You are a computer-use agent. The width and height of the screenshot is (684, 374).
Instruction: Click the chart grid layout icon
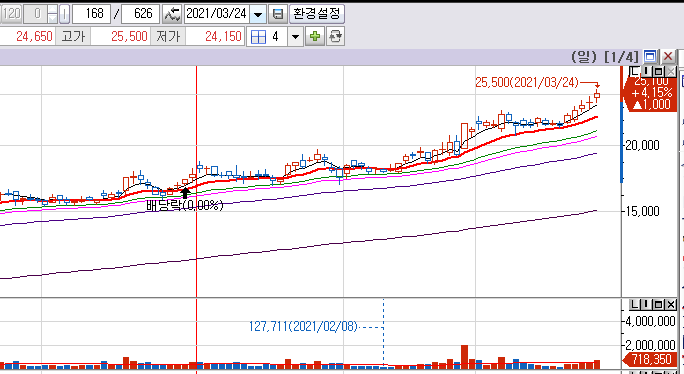258,37
